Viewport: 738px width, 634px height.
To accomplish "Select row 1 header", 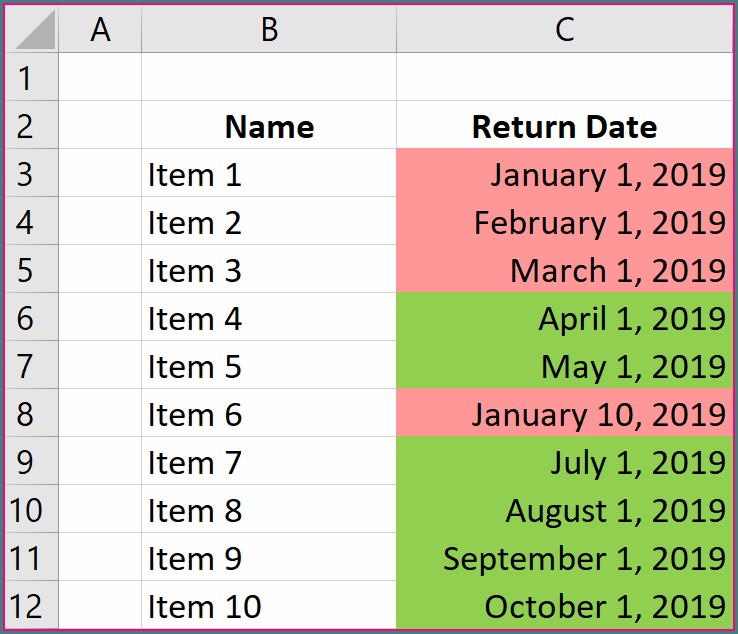I will coord(25,78).
